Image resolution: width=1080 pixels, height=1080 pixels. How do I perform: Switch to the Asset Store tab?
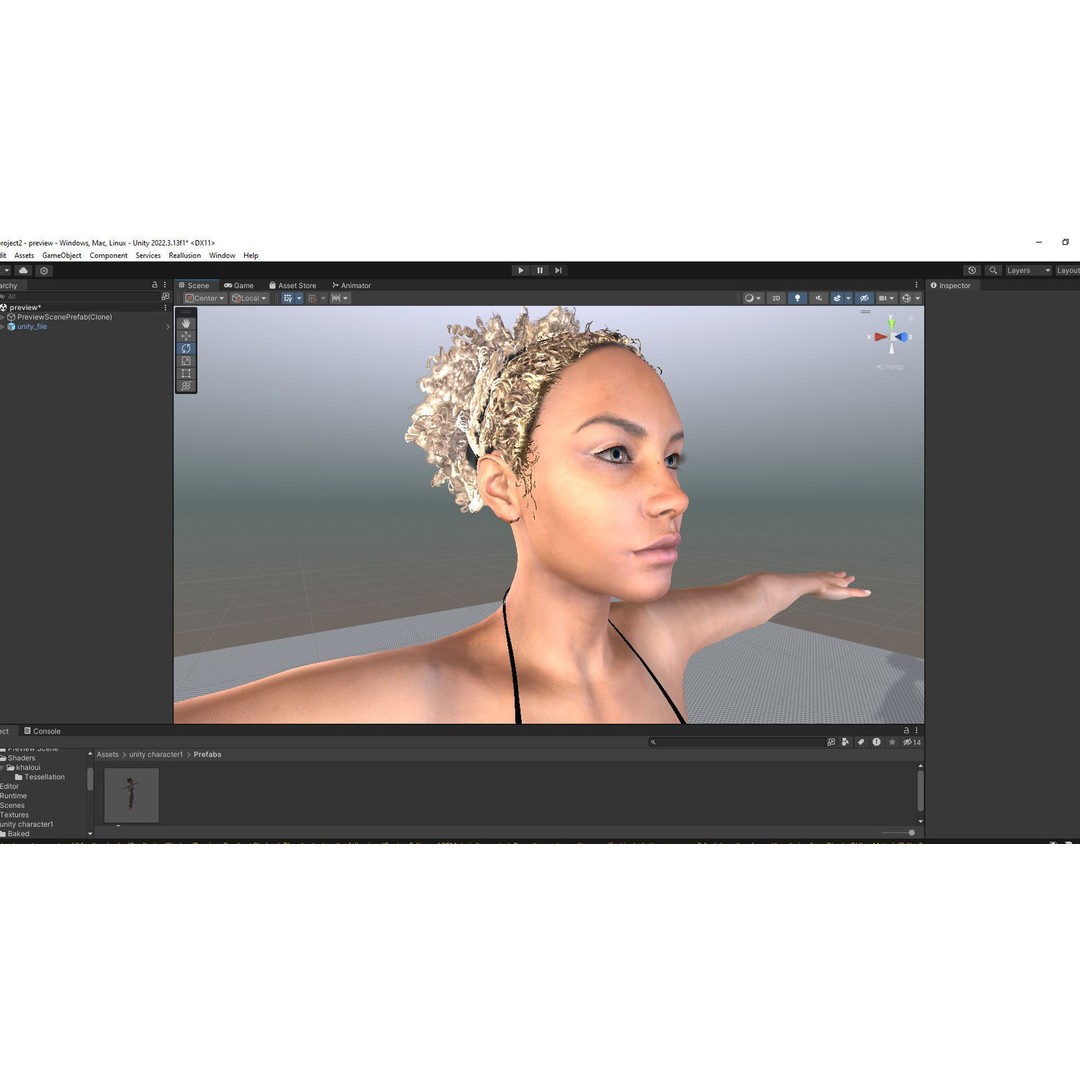click(293, 285)
